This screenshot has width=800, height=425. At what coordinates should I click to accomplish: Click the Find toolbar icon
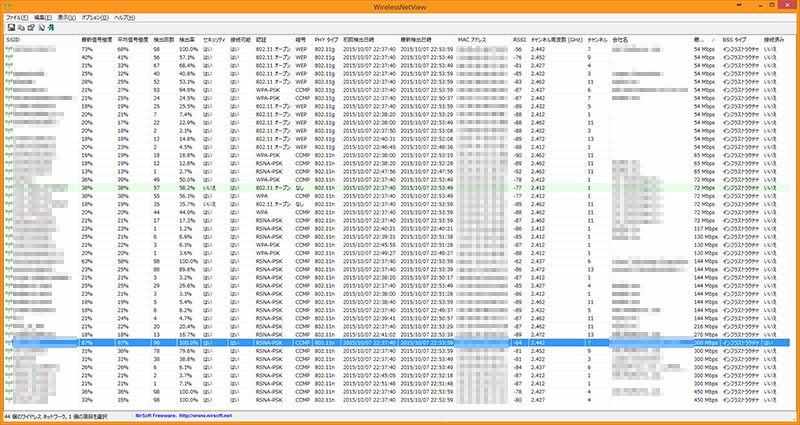click(41, 28)
